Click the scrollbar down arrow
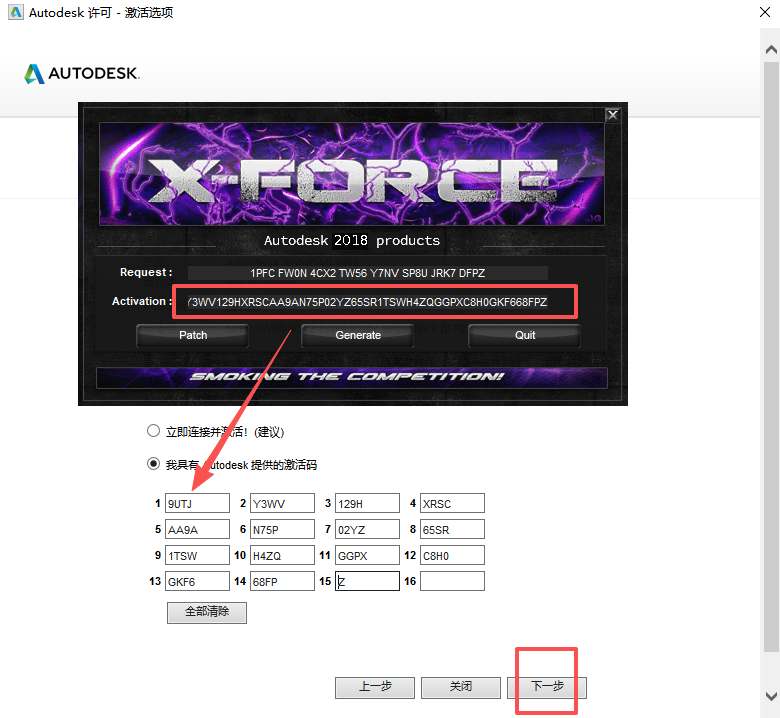 (771, 695)
